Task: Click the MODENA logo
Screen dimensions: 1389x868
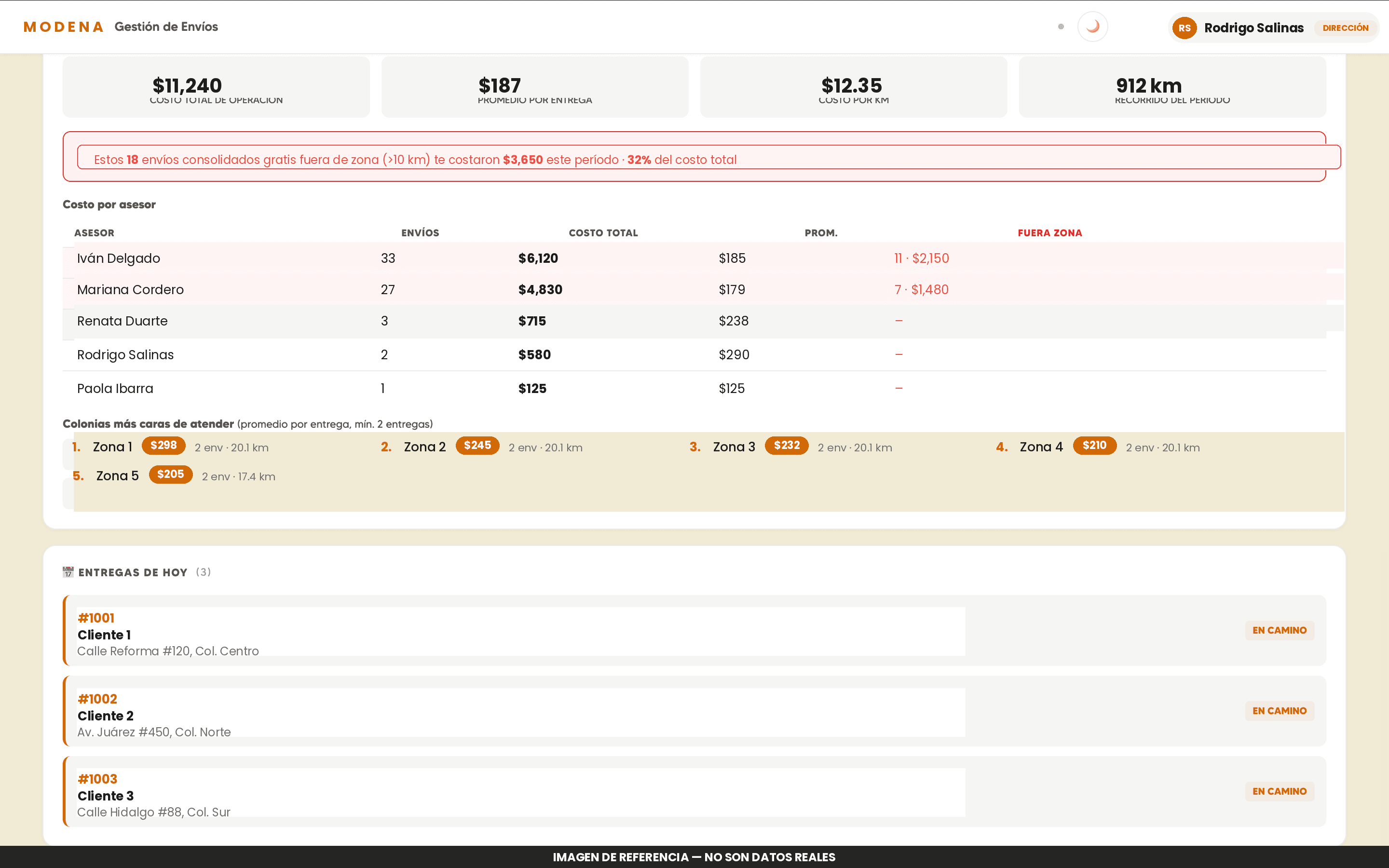Action: pos(64,27)
